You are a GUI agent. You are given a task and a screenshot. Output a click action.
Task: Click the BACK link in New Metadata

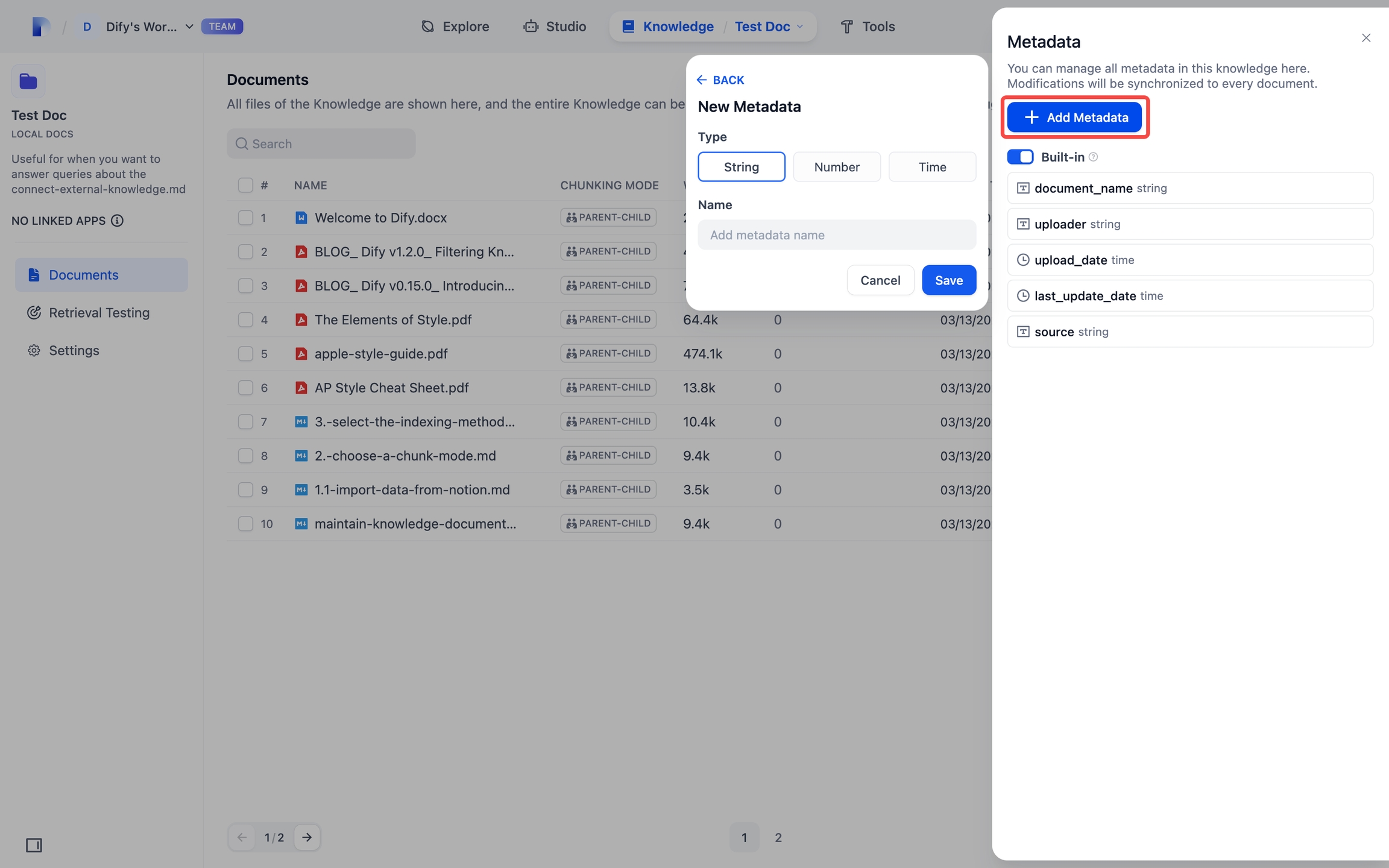pos(720,80)
